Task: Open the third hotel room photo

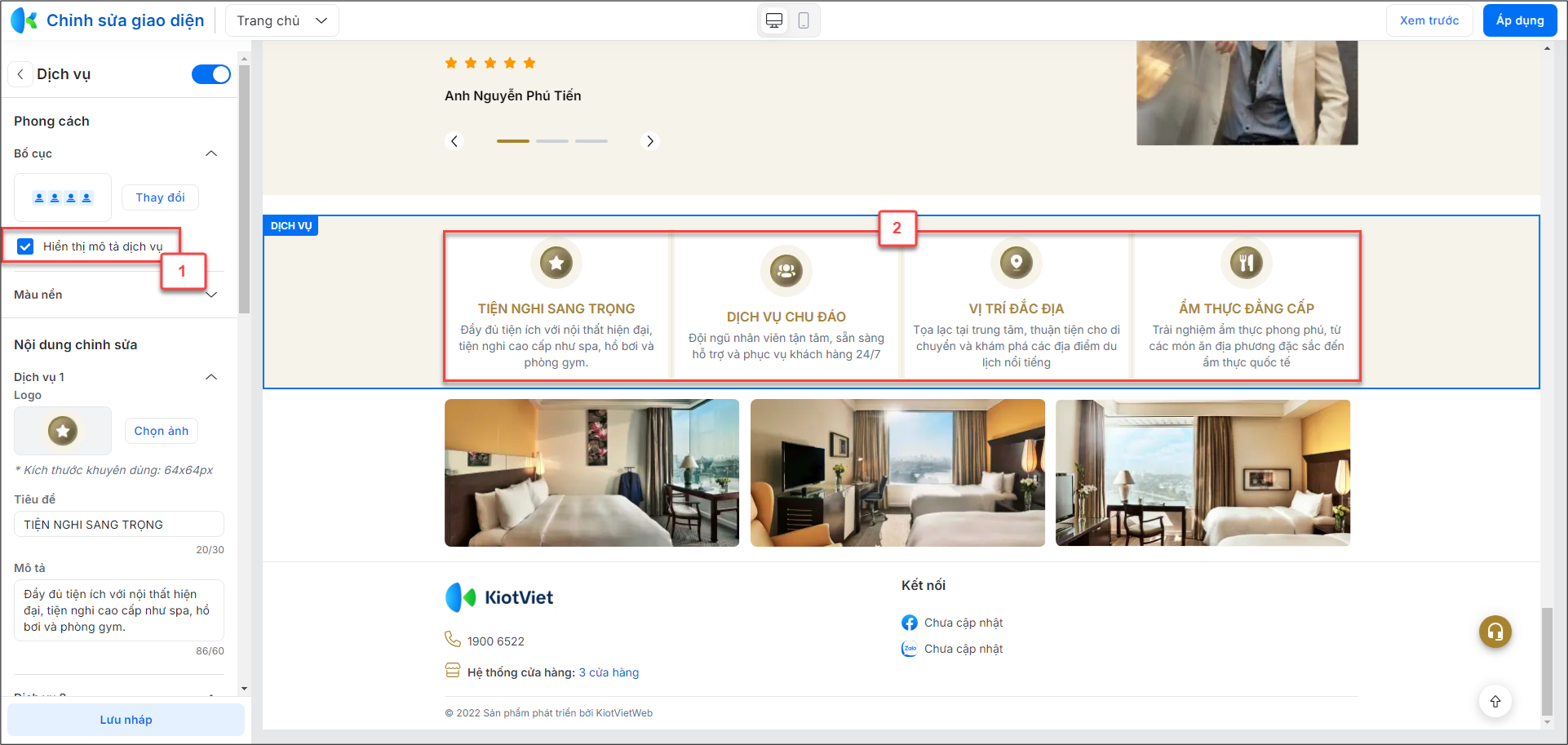Action: [1203, 472]
